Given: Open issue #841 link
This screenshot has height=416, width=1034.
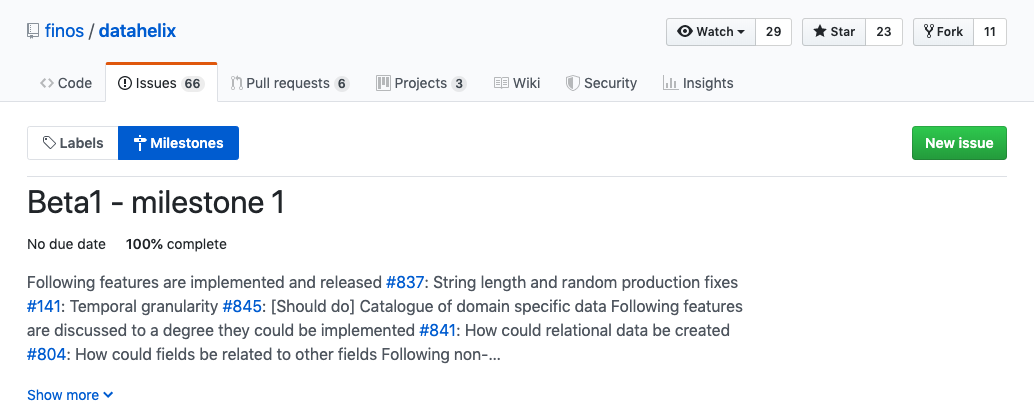Looking at the screenshot, I should point(437,330).
